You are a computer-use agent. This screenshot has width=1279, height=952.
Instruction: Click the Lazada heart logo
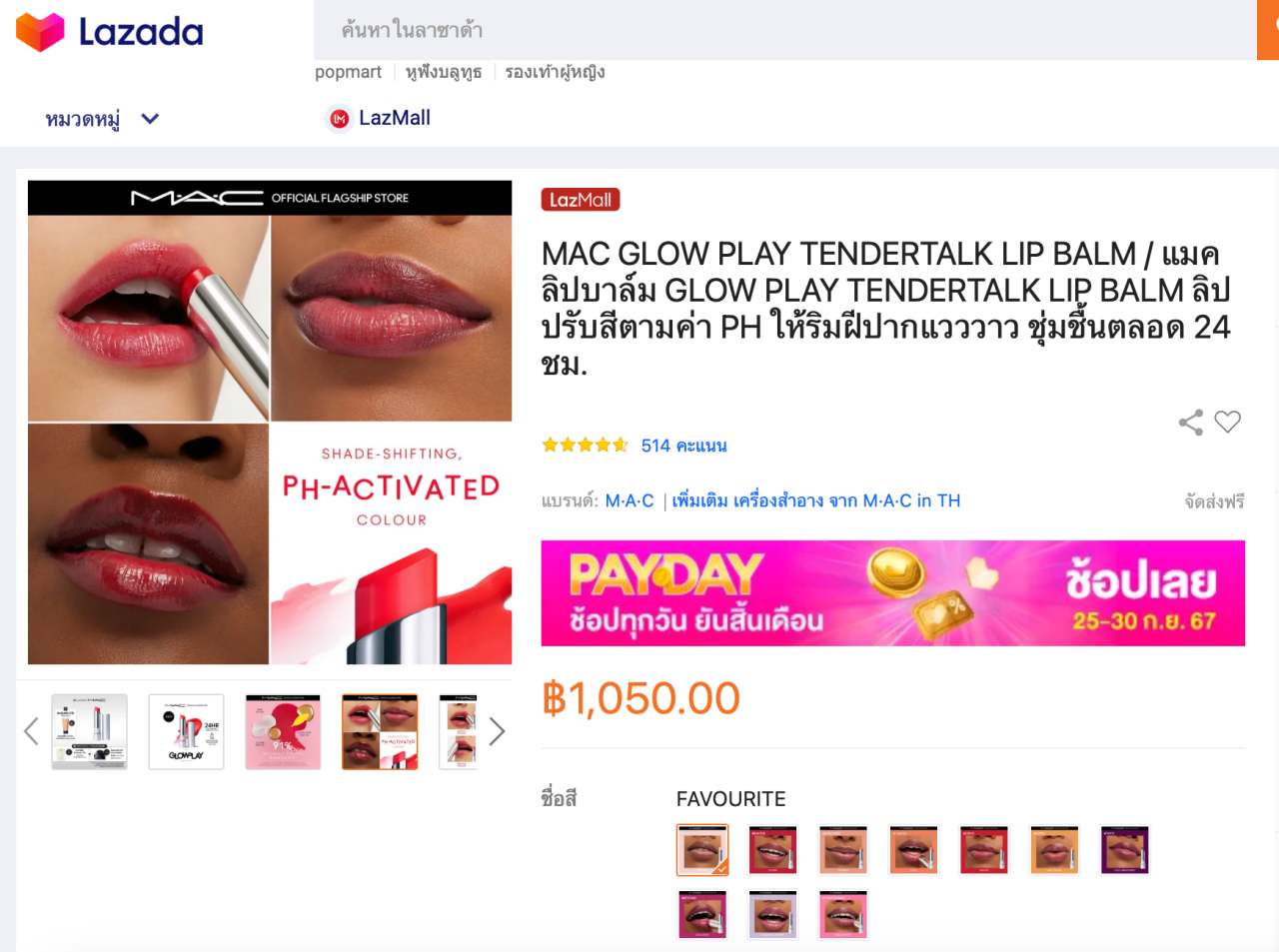[x=40, y=32]
